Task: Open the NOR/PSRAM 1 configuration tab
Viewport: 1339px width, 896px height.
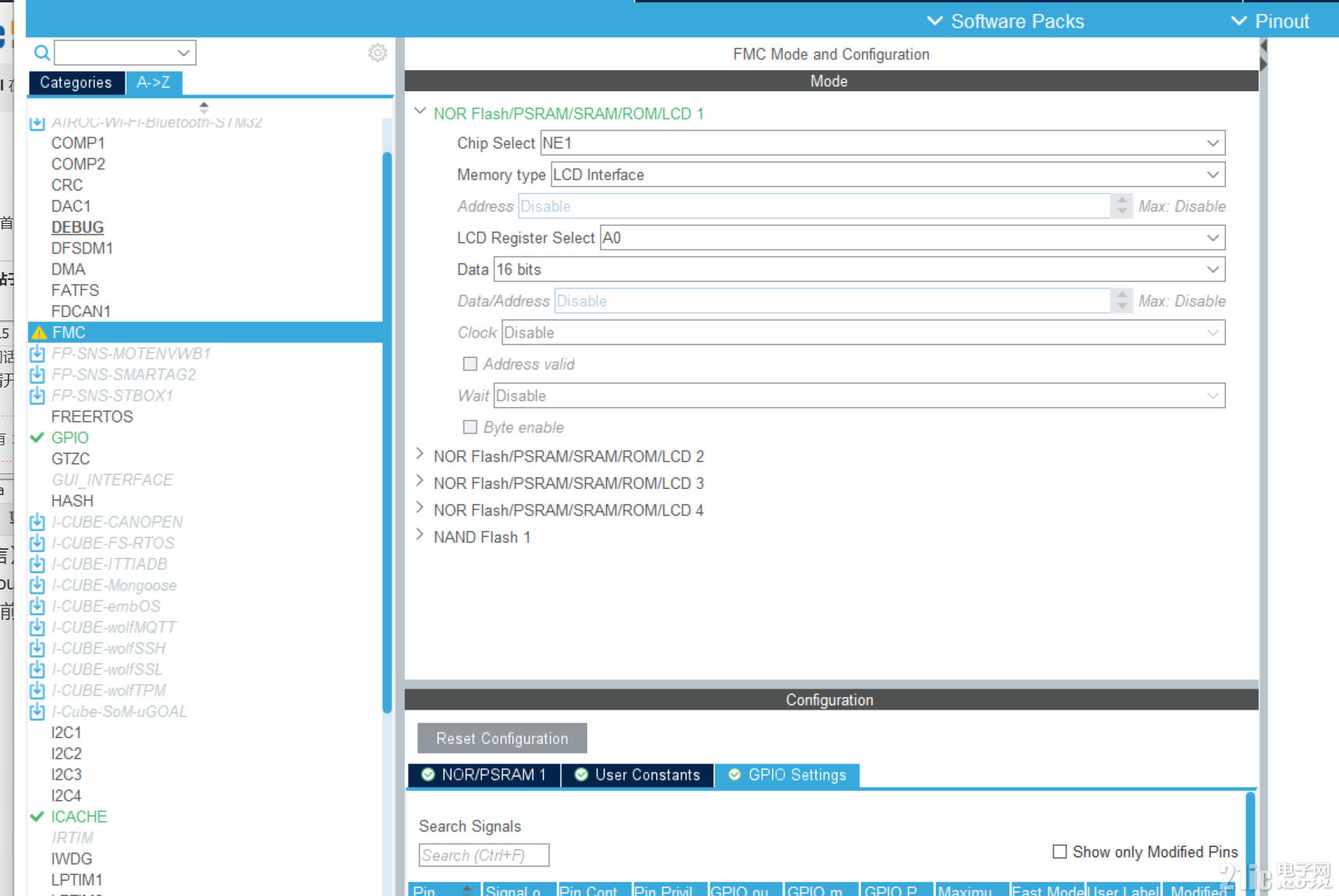Action: coord(484,775)
